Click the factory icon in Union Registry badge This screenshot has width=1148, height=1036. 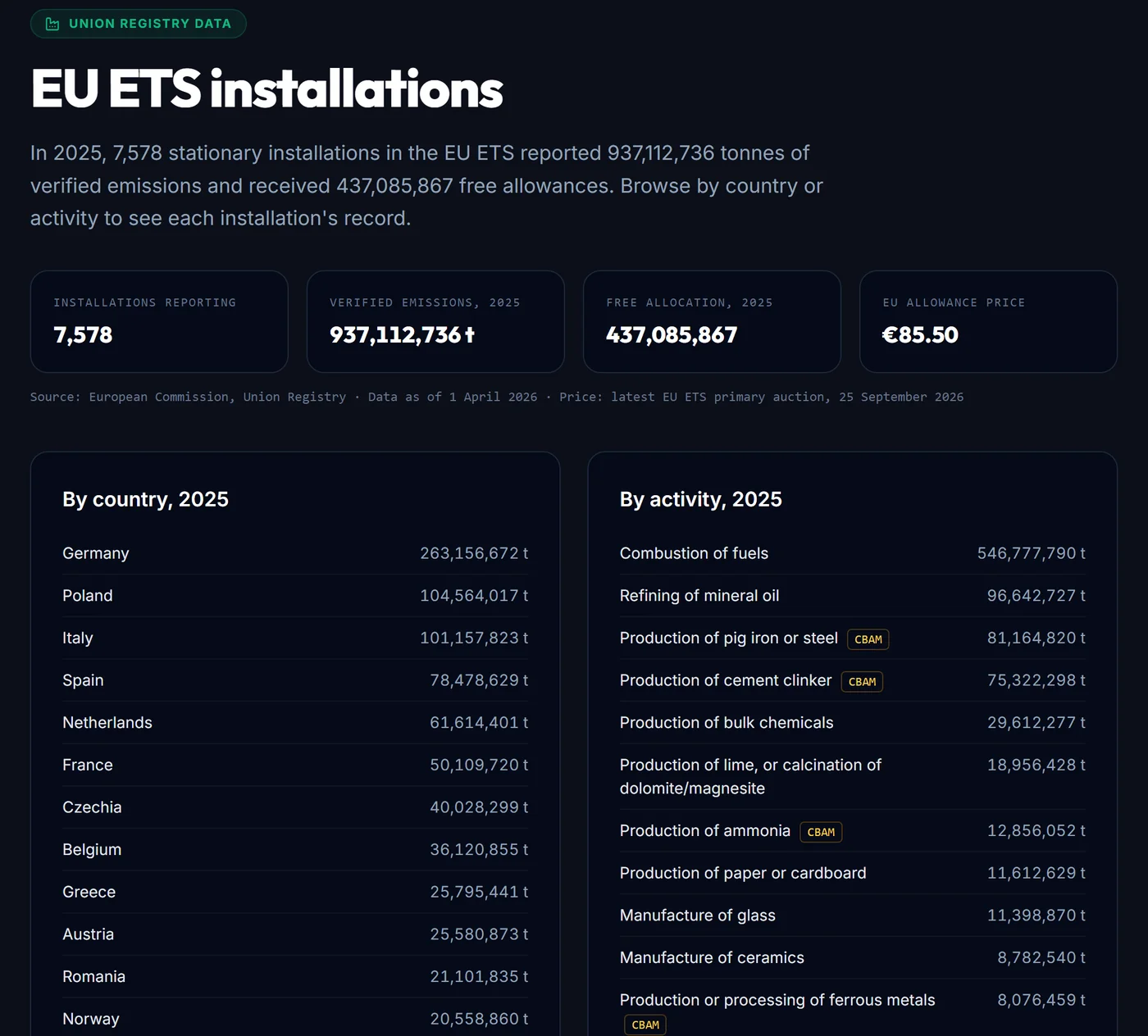coord(52,24)
